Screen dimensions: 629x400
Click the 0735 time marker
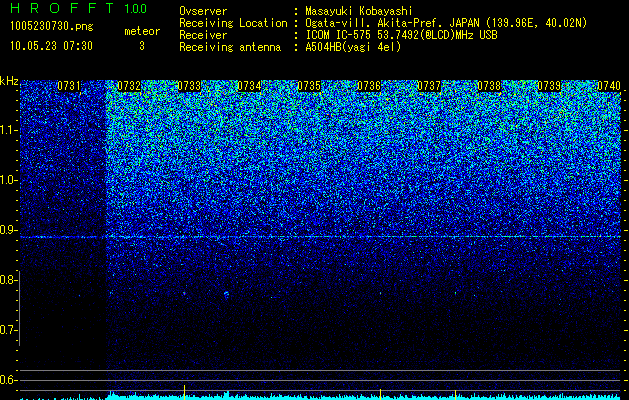click(x=309, y=86)
